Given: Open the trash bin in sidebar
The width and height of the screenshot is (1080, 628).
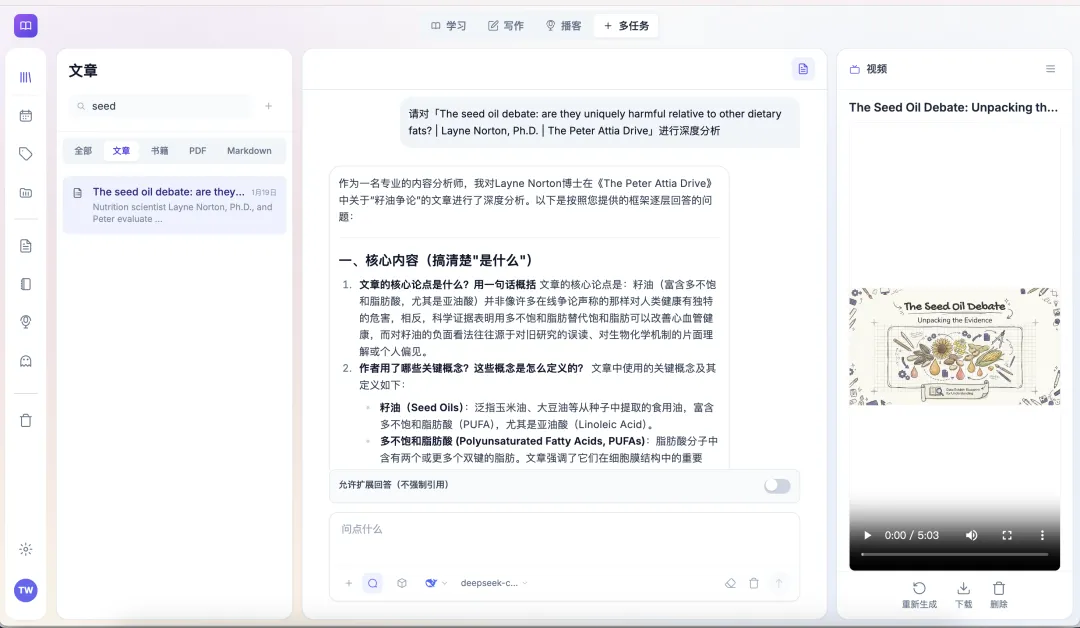Looking at the screenshot, I should pyautogui.click(x=25, y=421).
